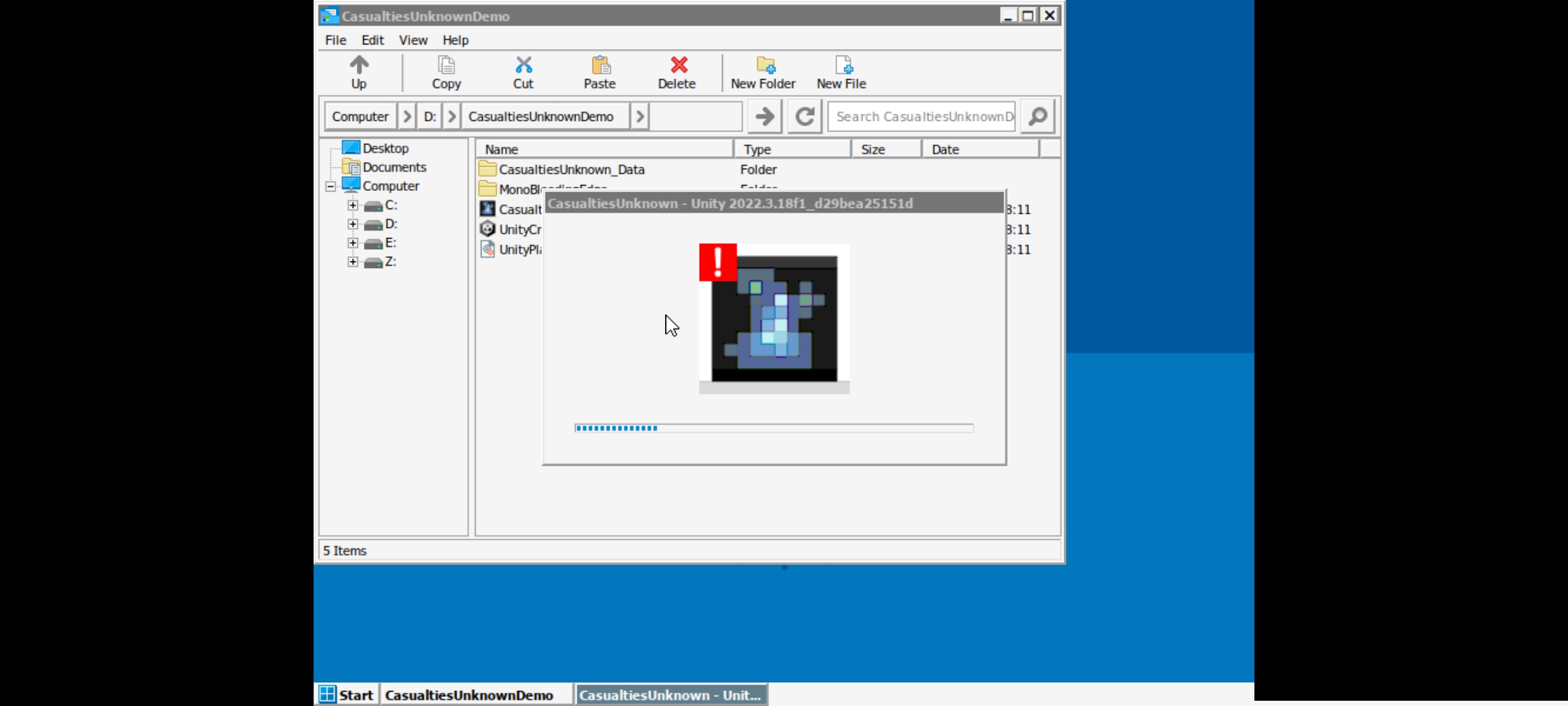This screenshot has height=706, width=1568.
Task: Click the Paste clipboard icon
Action: [600, 65]
